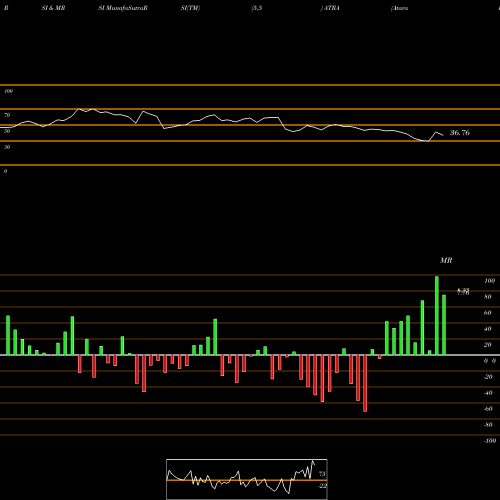Click the overlapping 7.76 value beside MR bars
The width and height of the screenshot is (500, 500).
click(x=463, y=292)
